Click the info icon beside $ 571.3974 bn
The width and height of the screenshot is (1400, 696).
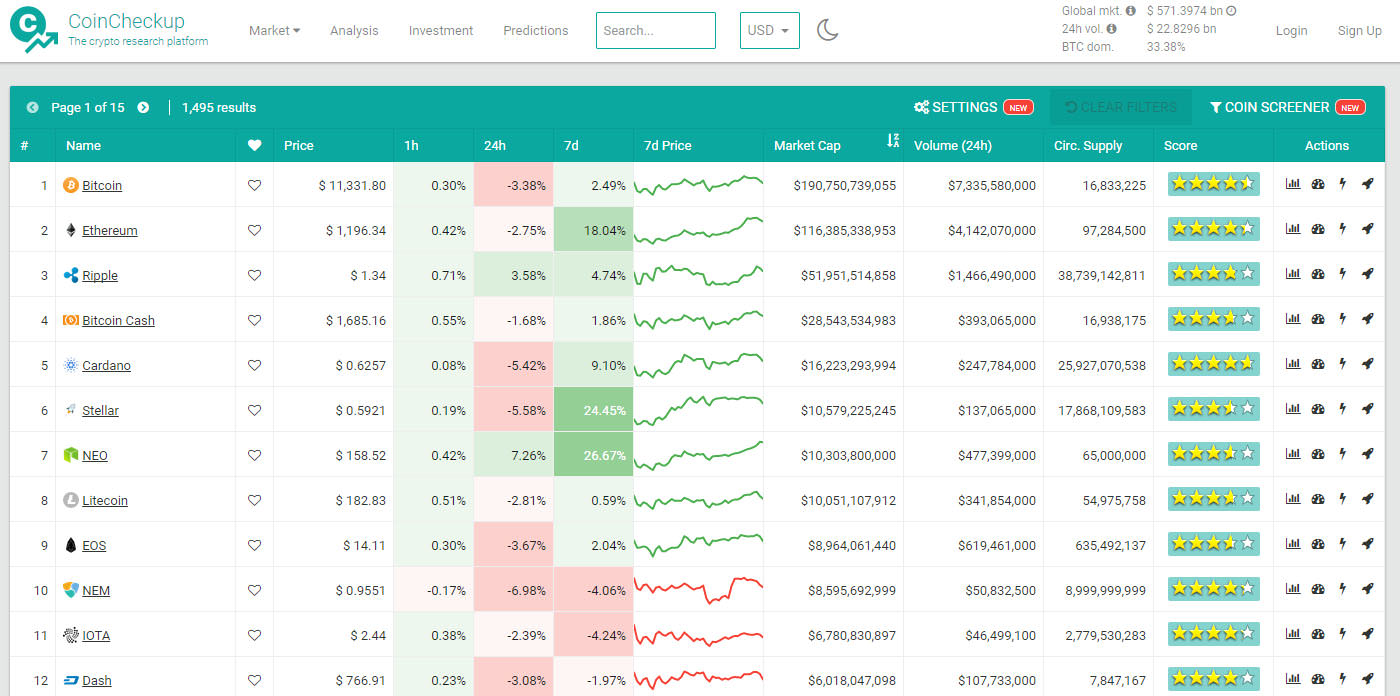pos(1231,11)
